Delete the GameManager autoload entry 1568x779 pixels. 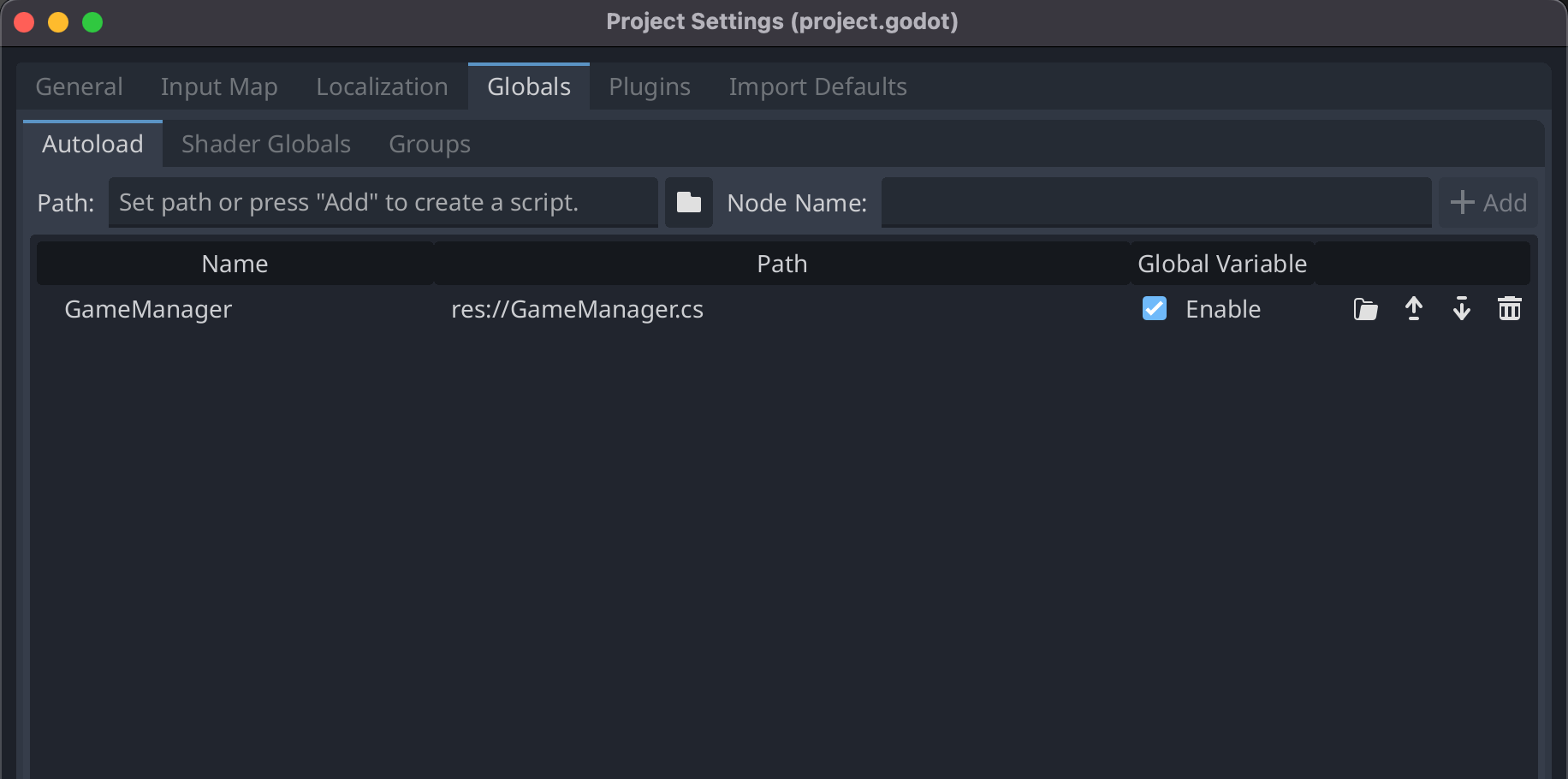(1509, 309)
